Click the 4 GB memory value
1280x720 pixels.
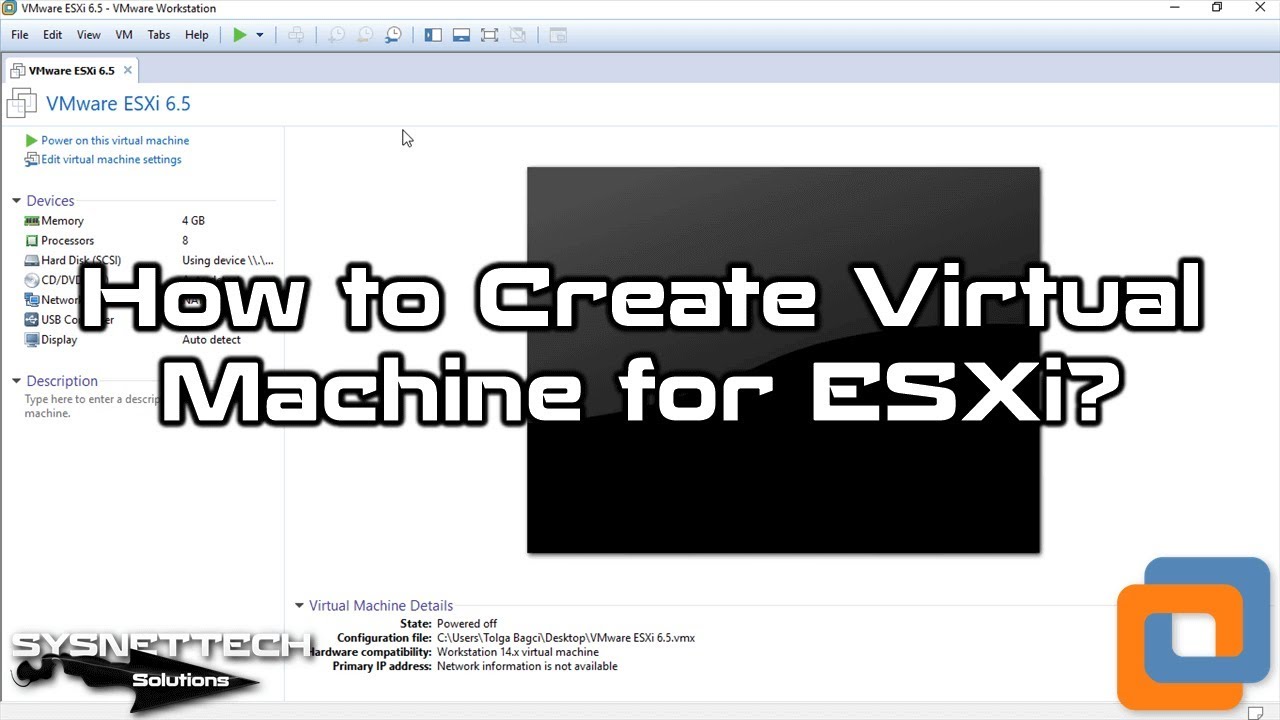point(193,221)
